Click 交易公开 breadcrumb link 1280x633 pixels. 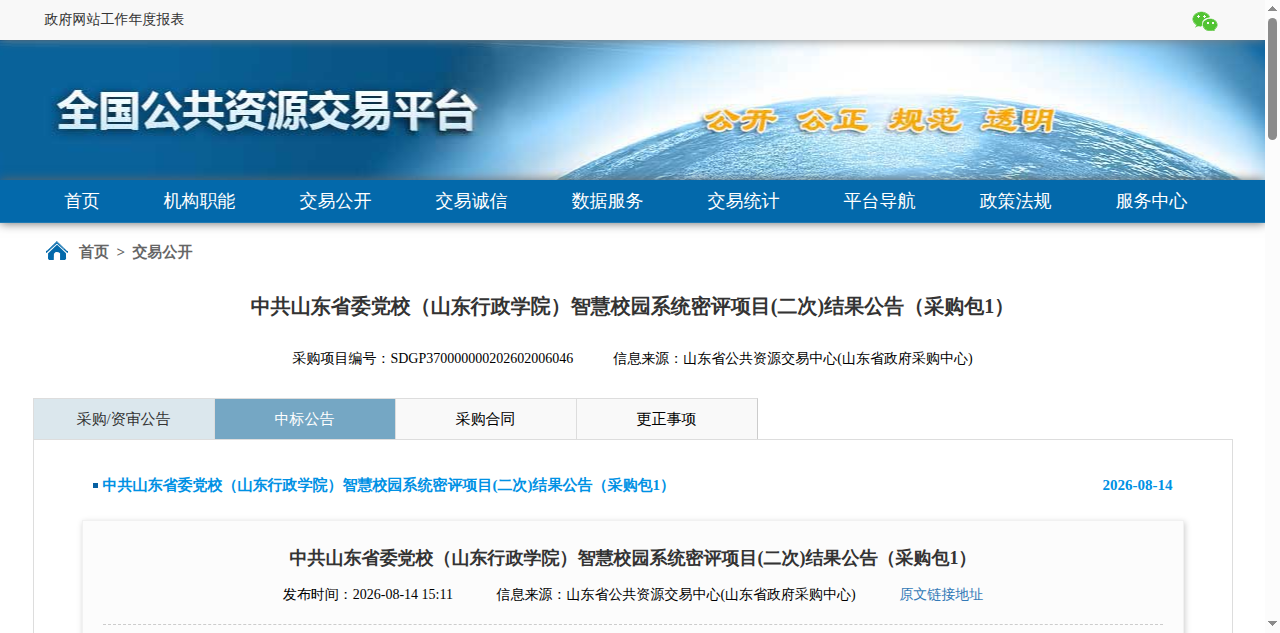[x=162, y=252]
